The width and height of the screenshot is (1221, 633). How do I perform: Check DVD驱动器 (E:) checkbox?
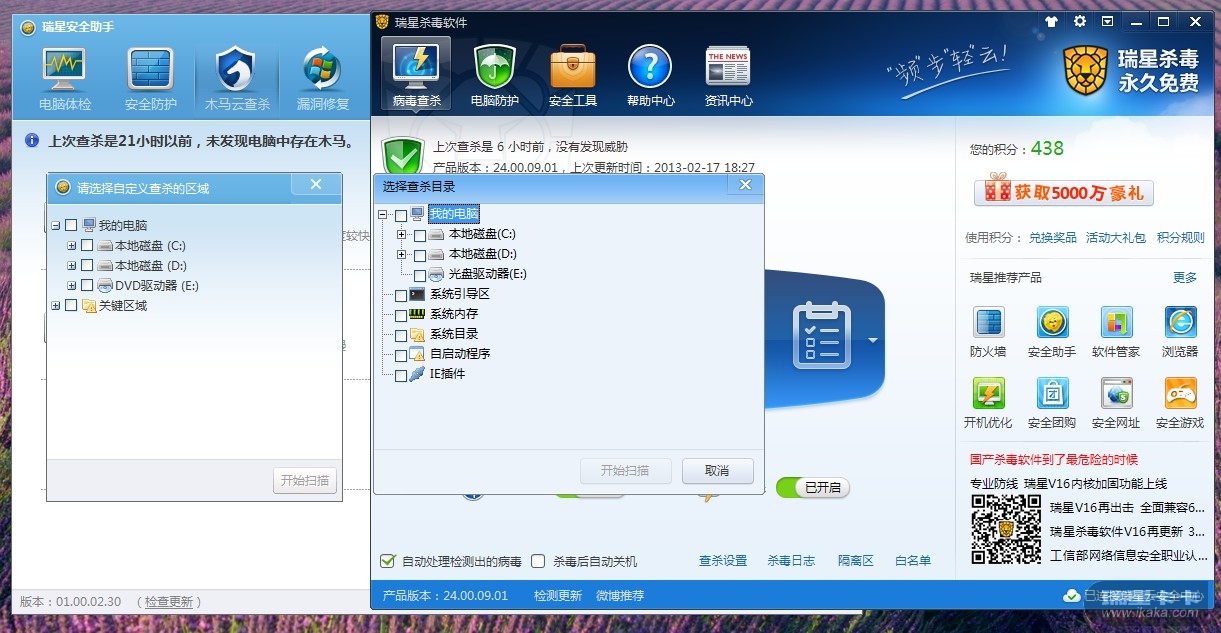pyautogui.click(x=87, y=286)
